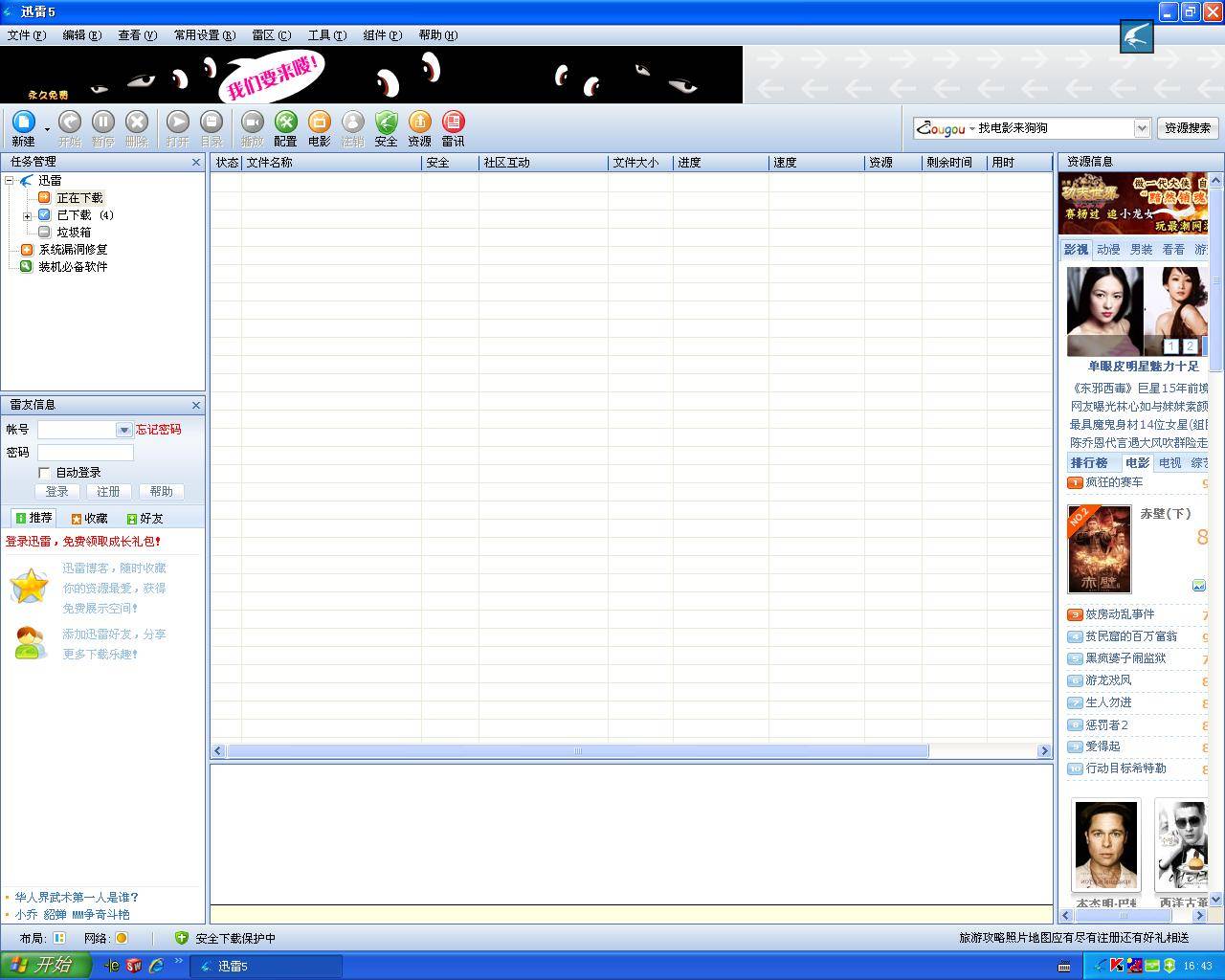This screenshot has height=980, width=1225.
Task: Open the 赤壁(下) movie poster thumbnail
Action: [x=1100, y=549]
